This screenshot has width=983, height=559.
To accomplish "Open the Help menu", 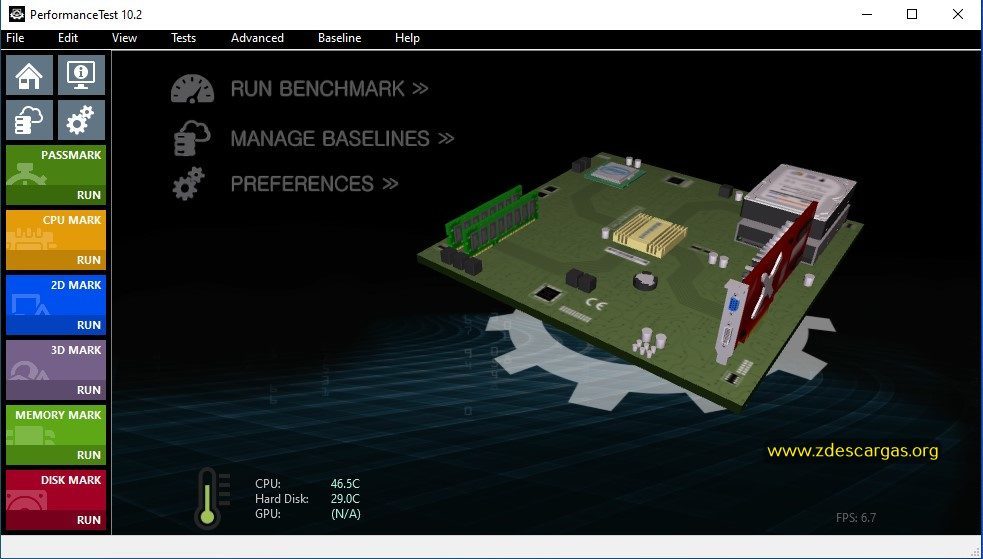I will (x=407, y=38).
